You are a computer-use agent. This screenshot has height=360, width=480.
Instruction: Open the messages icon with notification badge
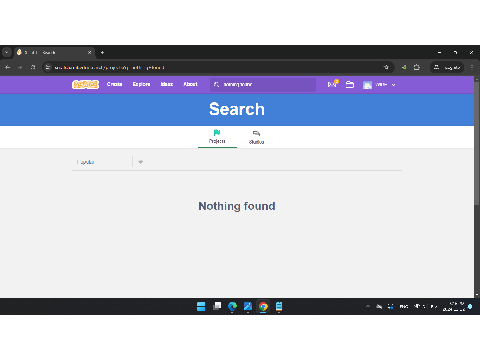point(333,84)
